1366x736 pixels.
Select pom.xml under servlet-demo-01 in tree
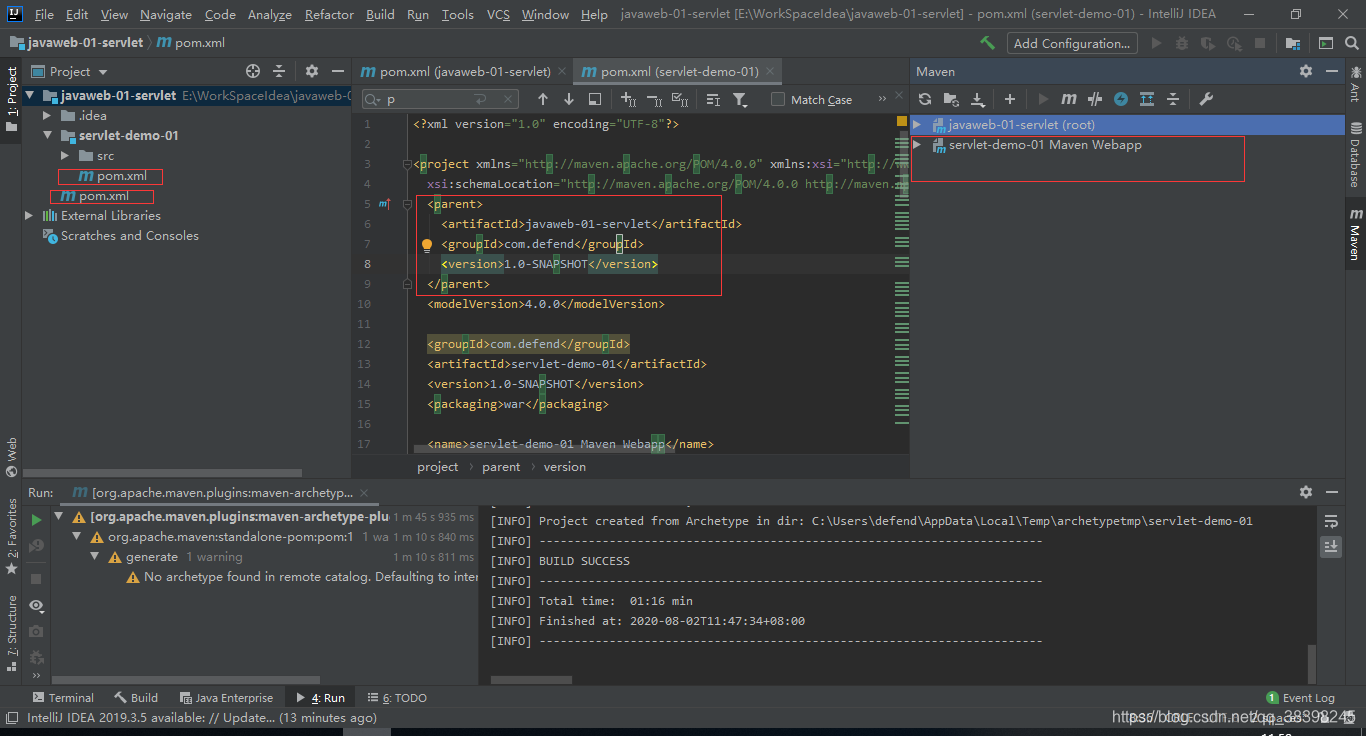[121, 176]
